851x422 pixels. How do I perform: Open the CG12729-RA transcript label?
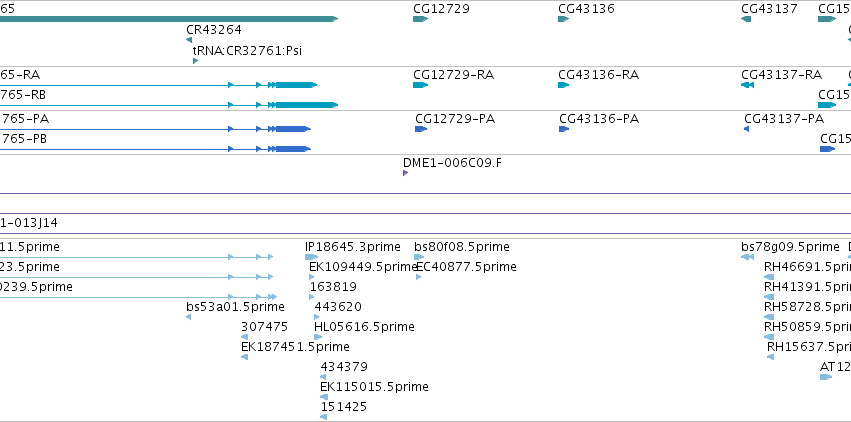tap(454, 74)
